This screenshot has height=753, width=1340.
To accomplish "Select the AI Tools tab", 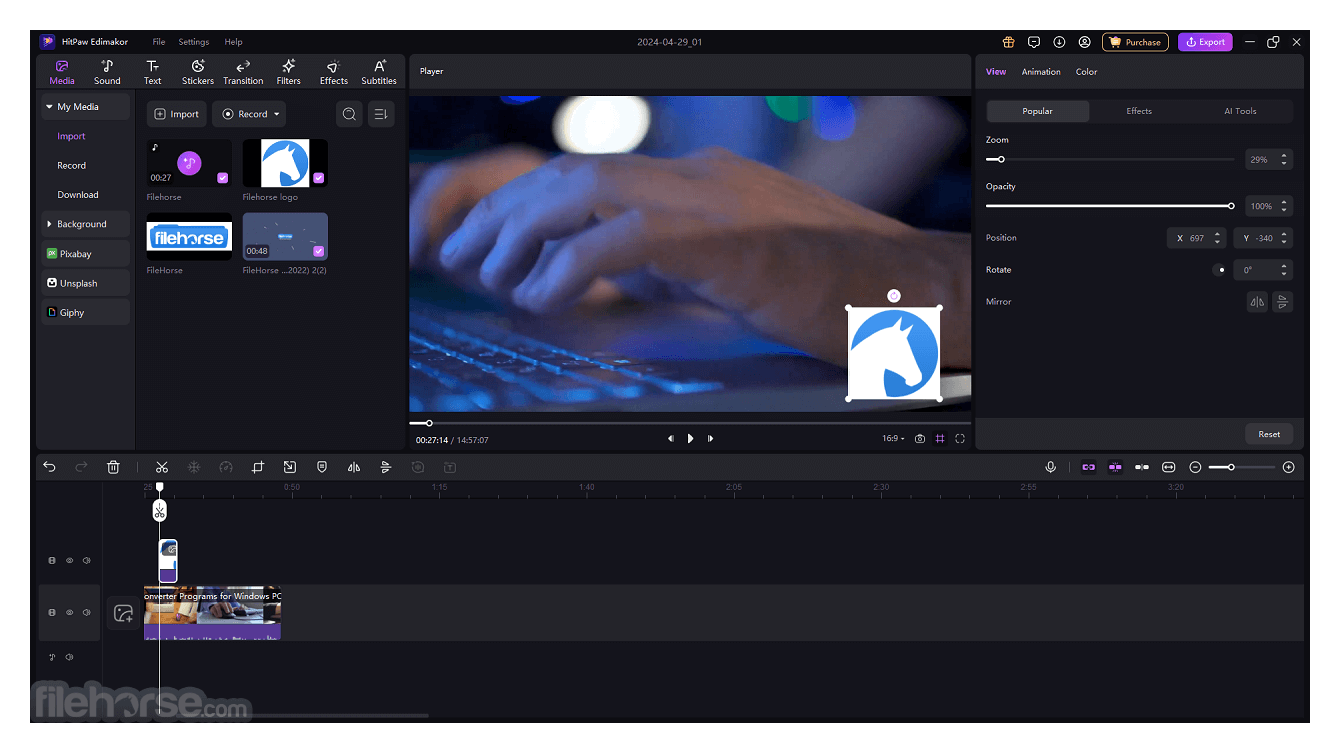I will [1240, 111].
